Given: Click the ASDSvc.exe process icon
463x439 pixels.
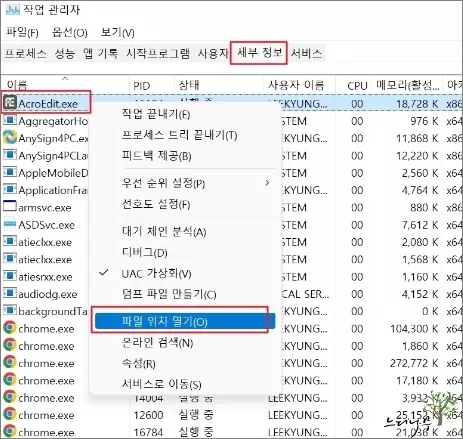Looking at the screenshot, I should click(10, 224).
